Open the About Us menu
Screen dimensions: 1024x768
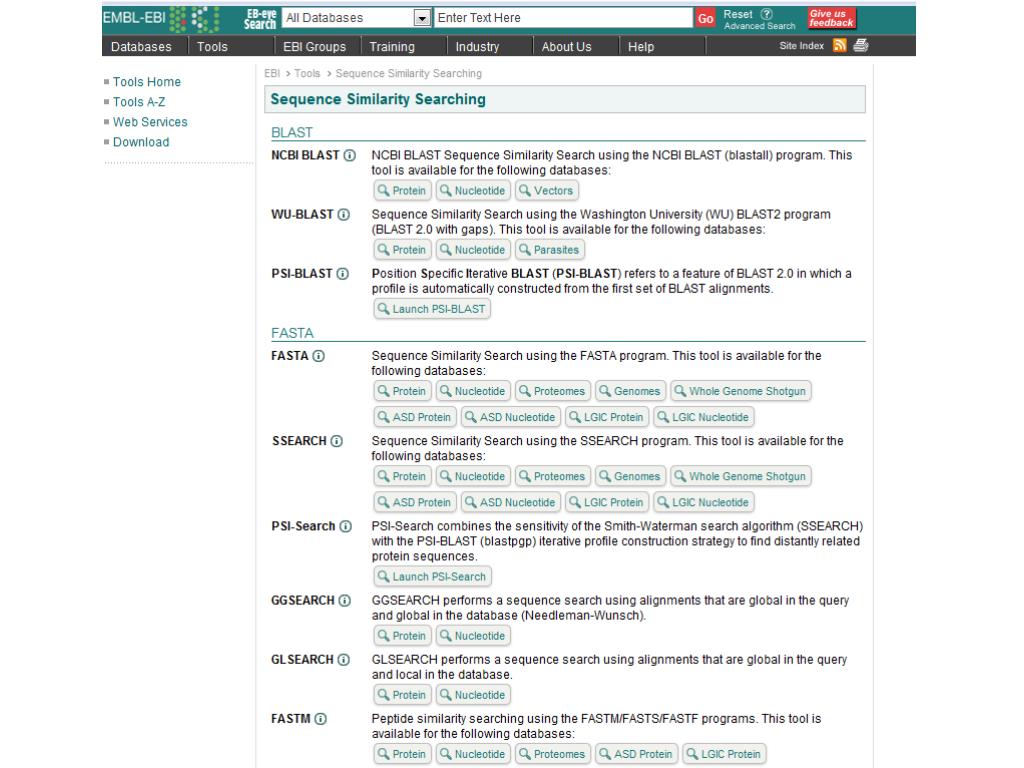coord(566,46)
